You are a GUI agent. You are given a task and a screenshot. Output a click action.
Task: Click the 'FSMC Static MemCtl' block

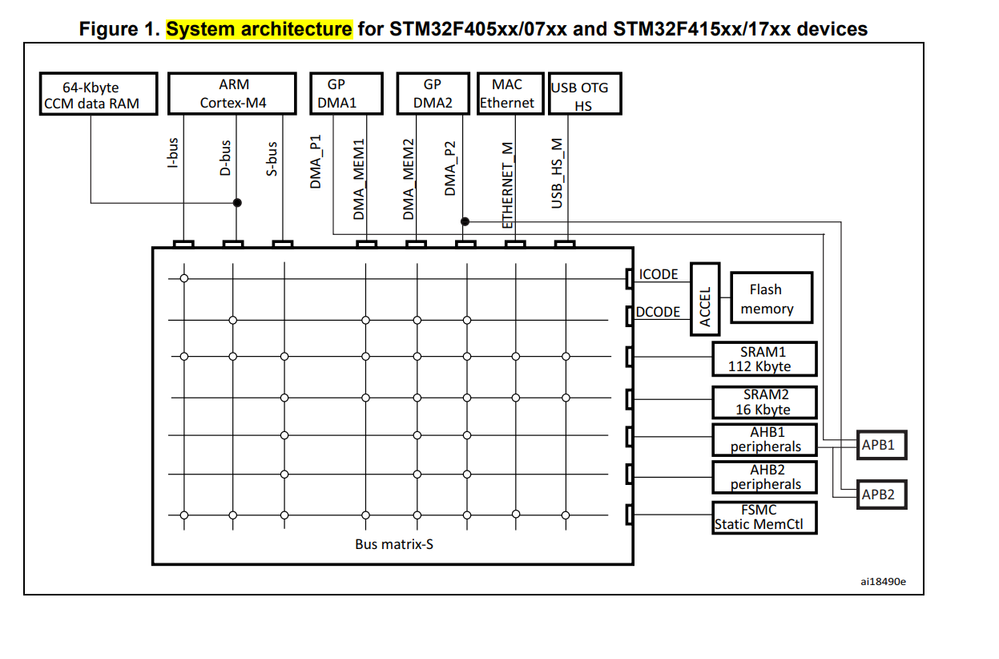765,518
